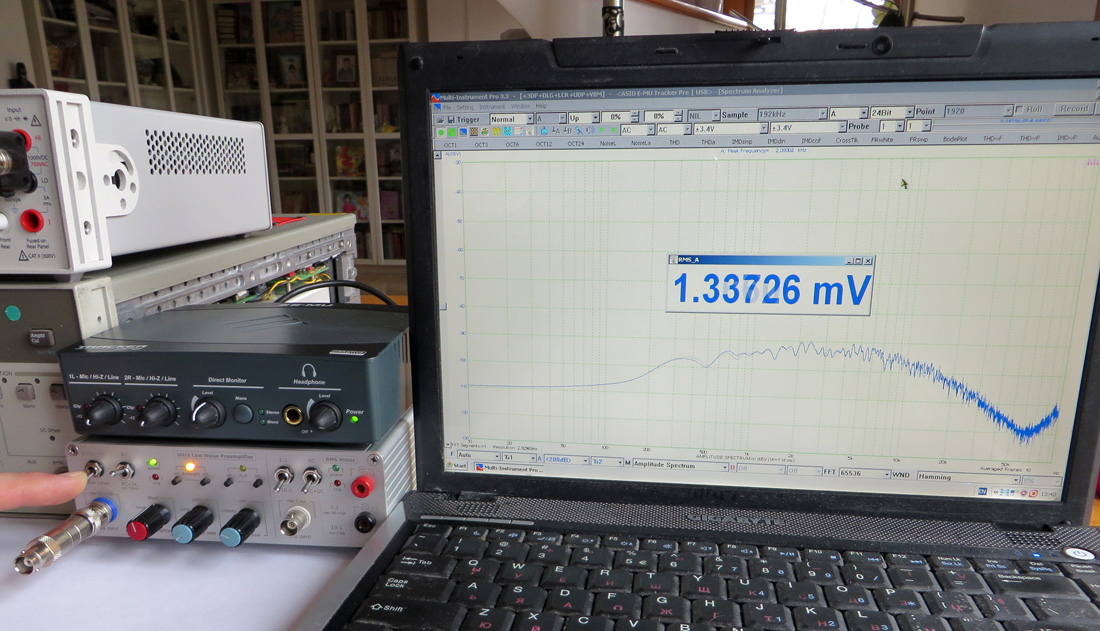Image resolution: width=1100 pixels, height=631 pixels.
Task: Click the Multi-Instrument Pro taskbar button
Action: coord(509,468)
